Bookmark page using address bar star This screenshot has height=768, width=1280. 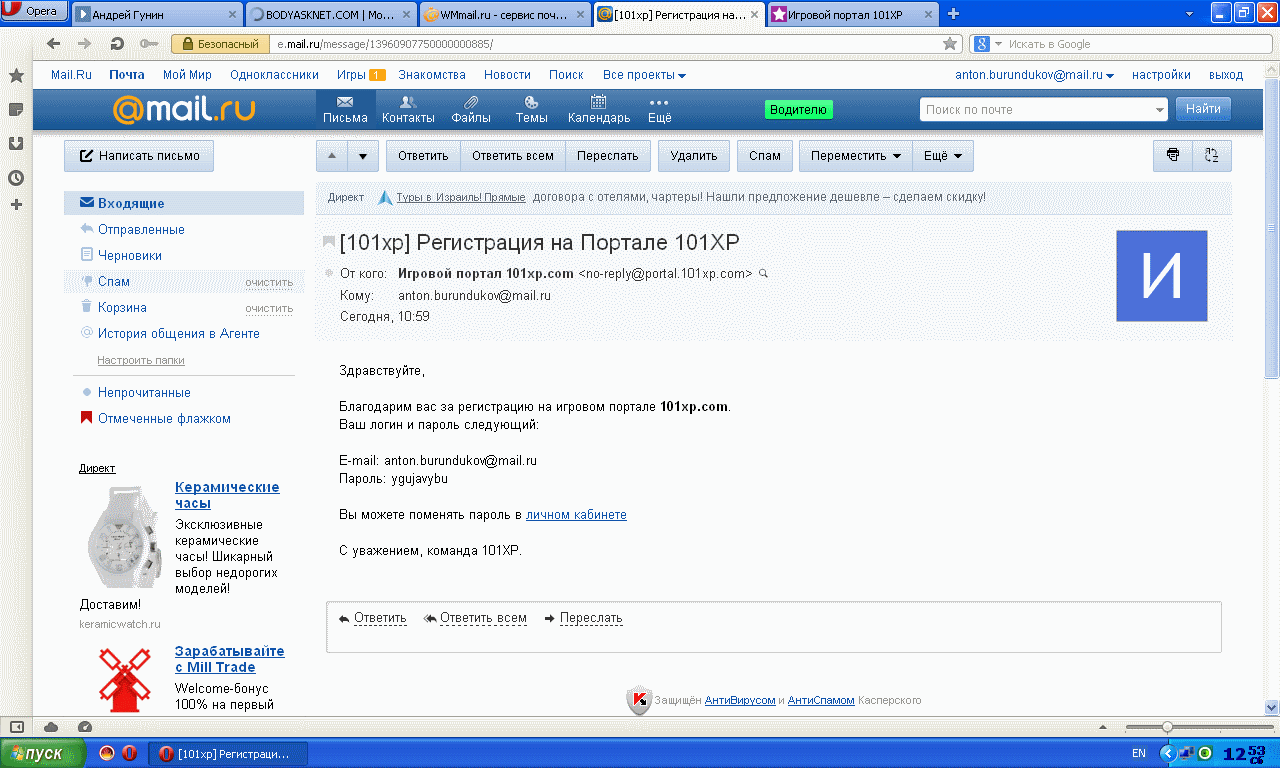pyautogui.click(x=950, y=44)
